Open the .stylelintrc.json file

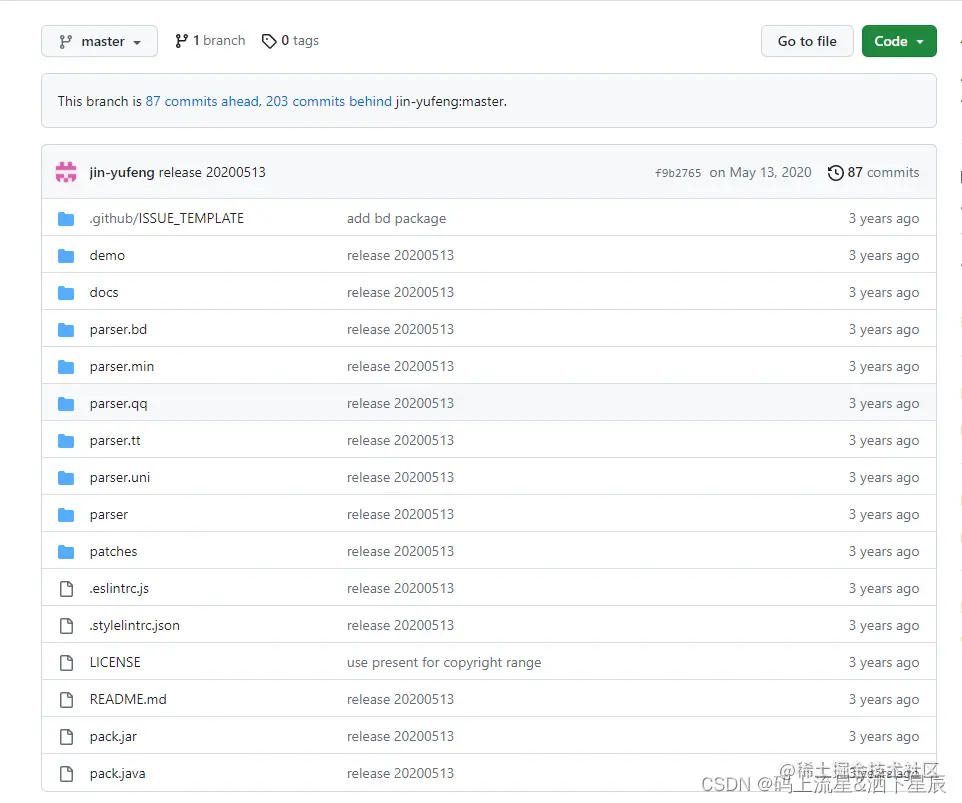point(135,625)
